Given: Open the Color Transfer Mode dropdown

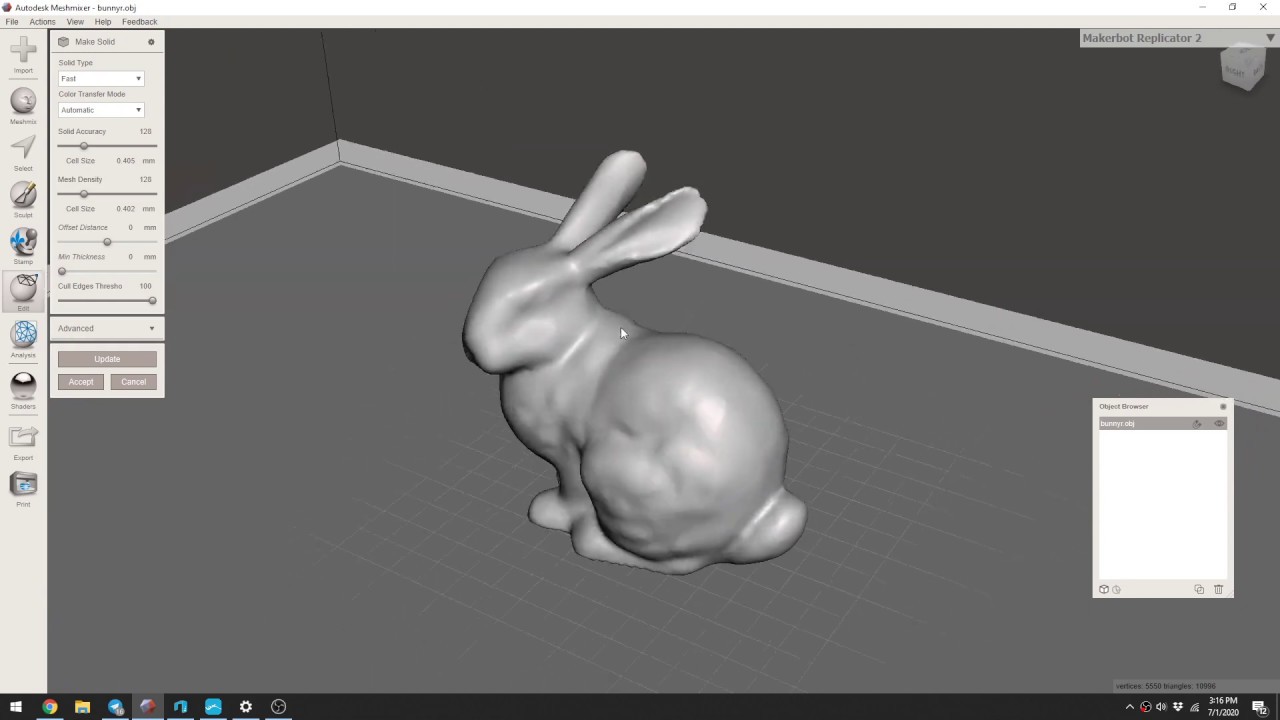Looking at the screenshot, I should 101,110.
